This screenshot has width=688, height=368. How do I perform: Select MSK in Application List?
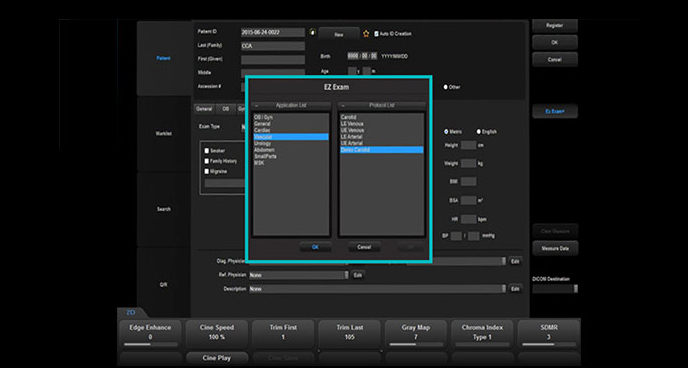point(291,163)
